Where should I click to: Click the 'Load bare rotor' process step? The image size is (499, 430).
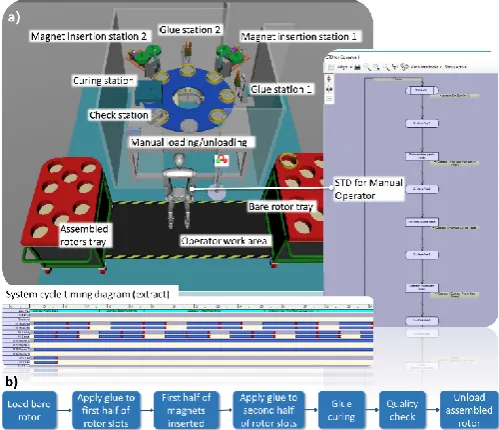tap(29, 410)
